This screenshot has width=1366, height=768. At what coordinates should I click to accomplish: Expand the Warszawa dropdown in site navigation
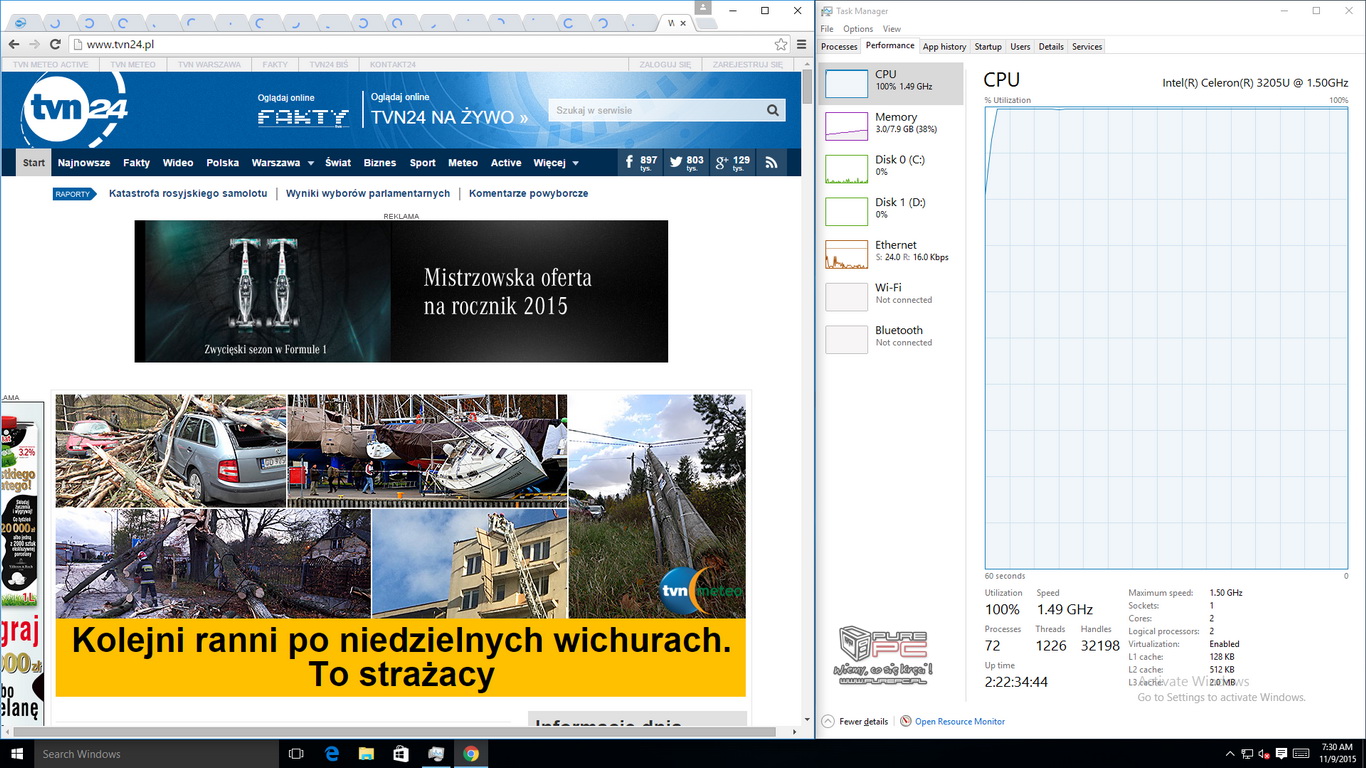[310, 163]
